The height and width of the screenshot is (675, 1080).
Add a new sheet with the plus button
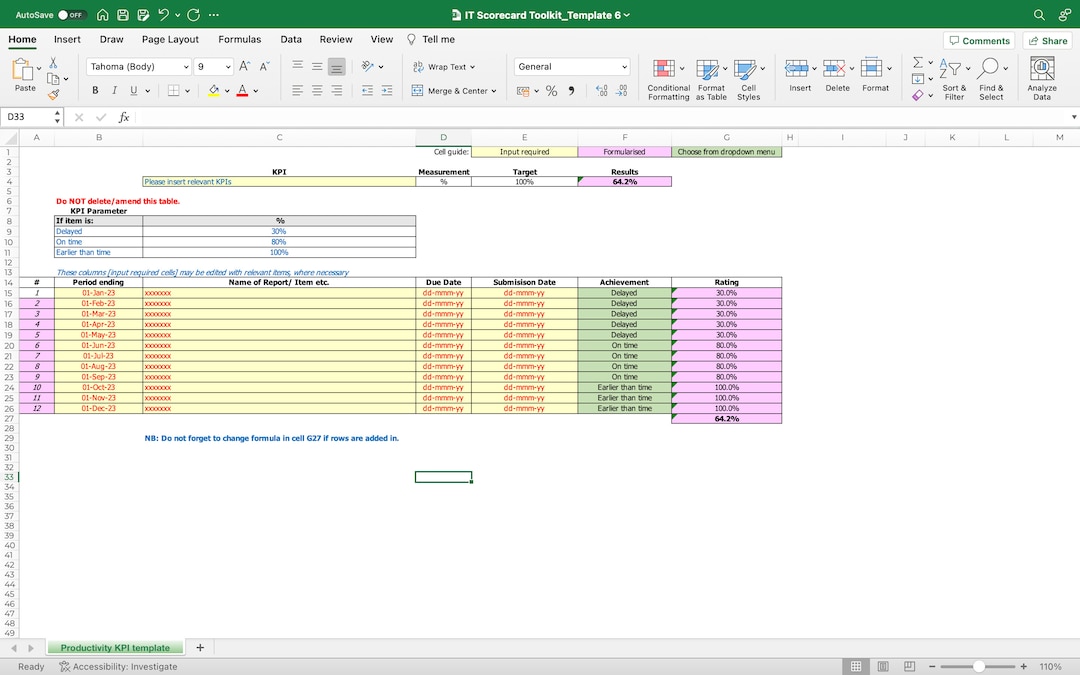(x=199, y=647)
